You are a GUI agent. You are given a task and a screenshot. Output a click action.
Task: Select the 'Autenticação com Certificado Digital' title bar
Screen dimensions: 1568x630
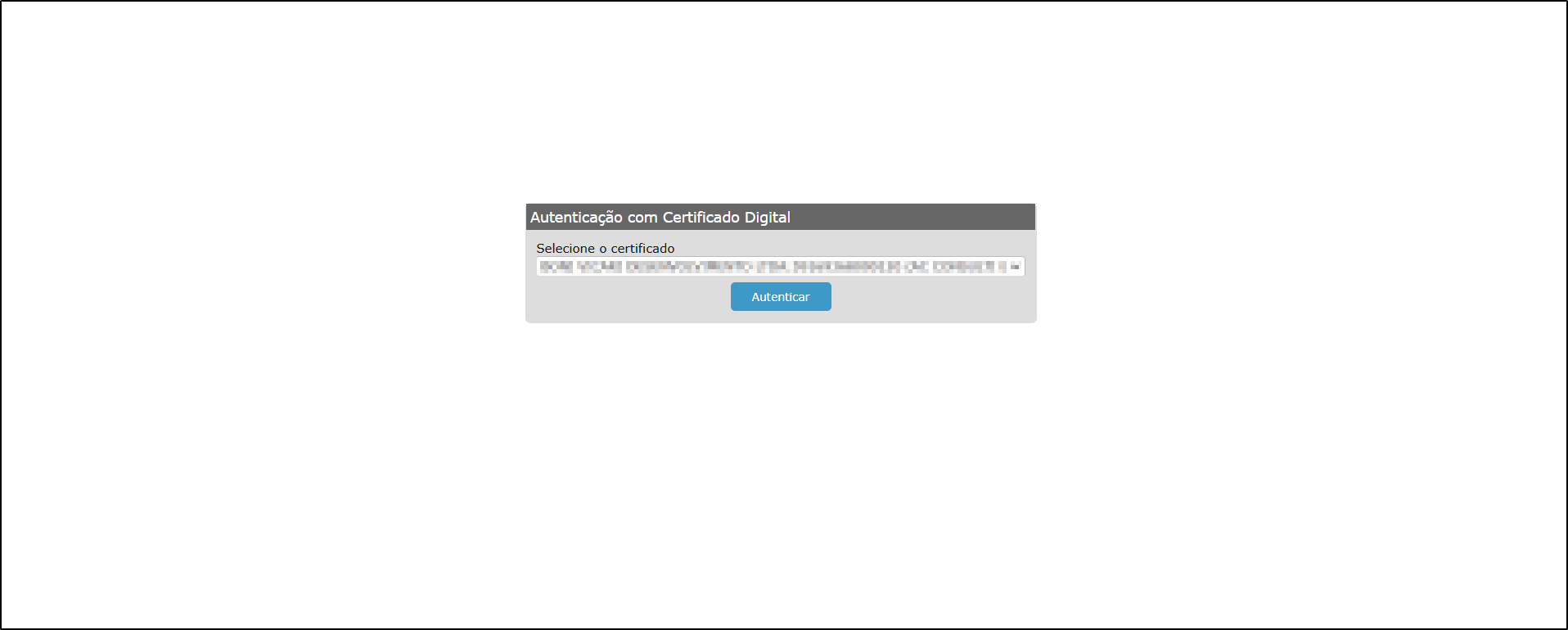pyautogui.click(x=781, y=217)
